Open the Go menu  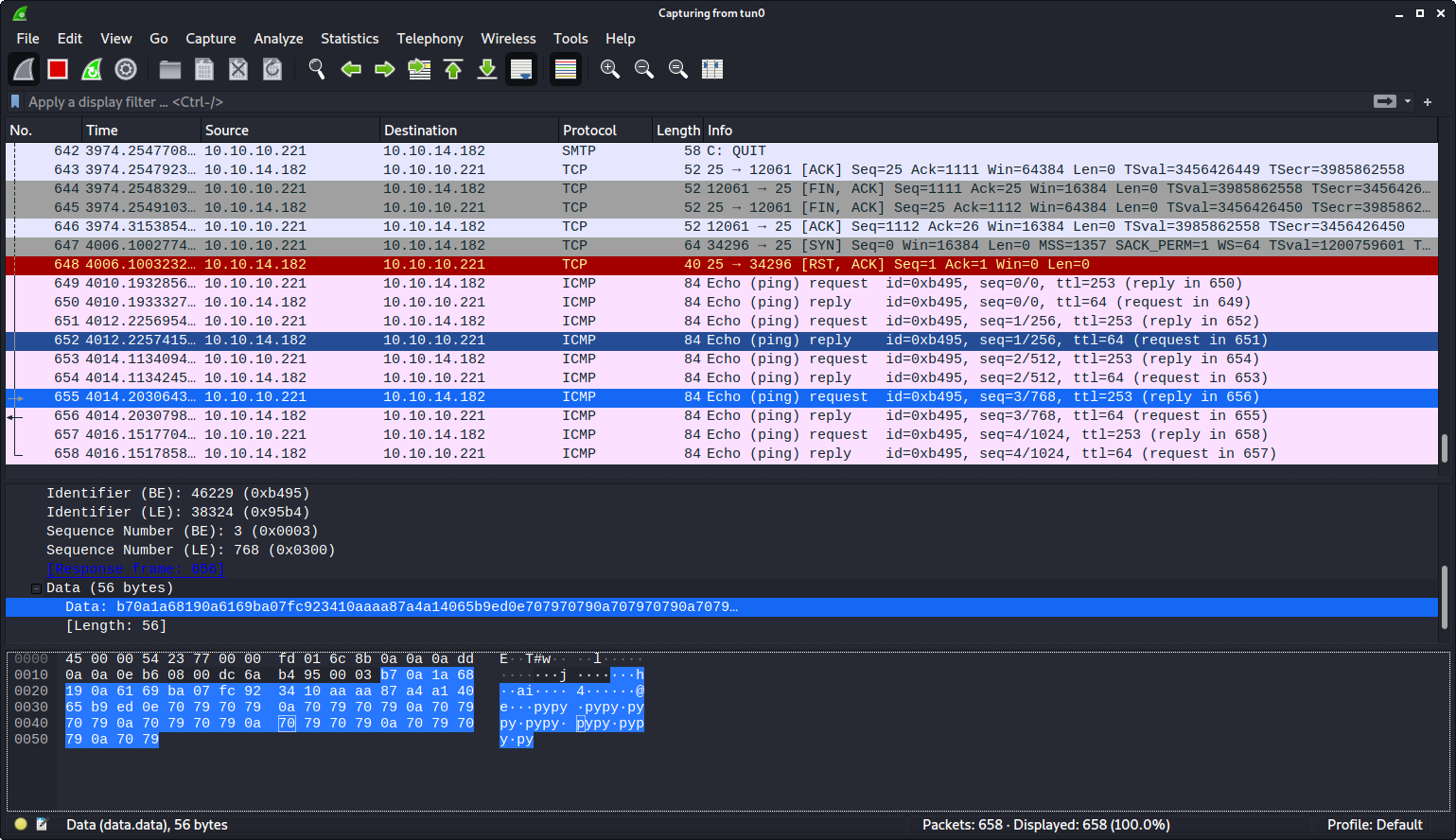[159, 39]
